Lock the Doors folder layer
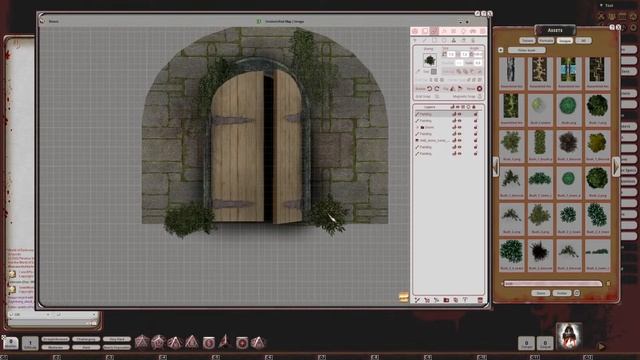Image resolution: width=640 pixels, height=360 pixels. 476,127
